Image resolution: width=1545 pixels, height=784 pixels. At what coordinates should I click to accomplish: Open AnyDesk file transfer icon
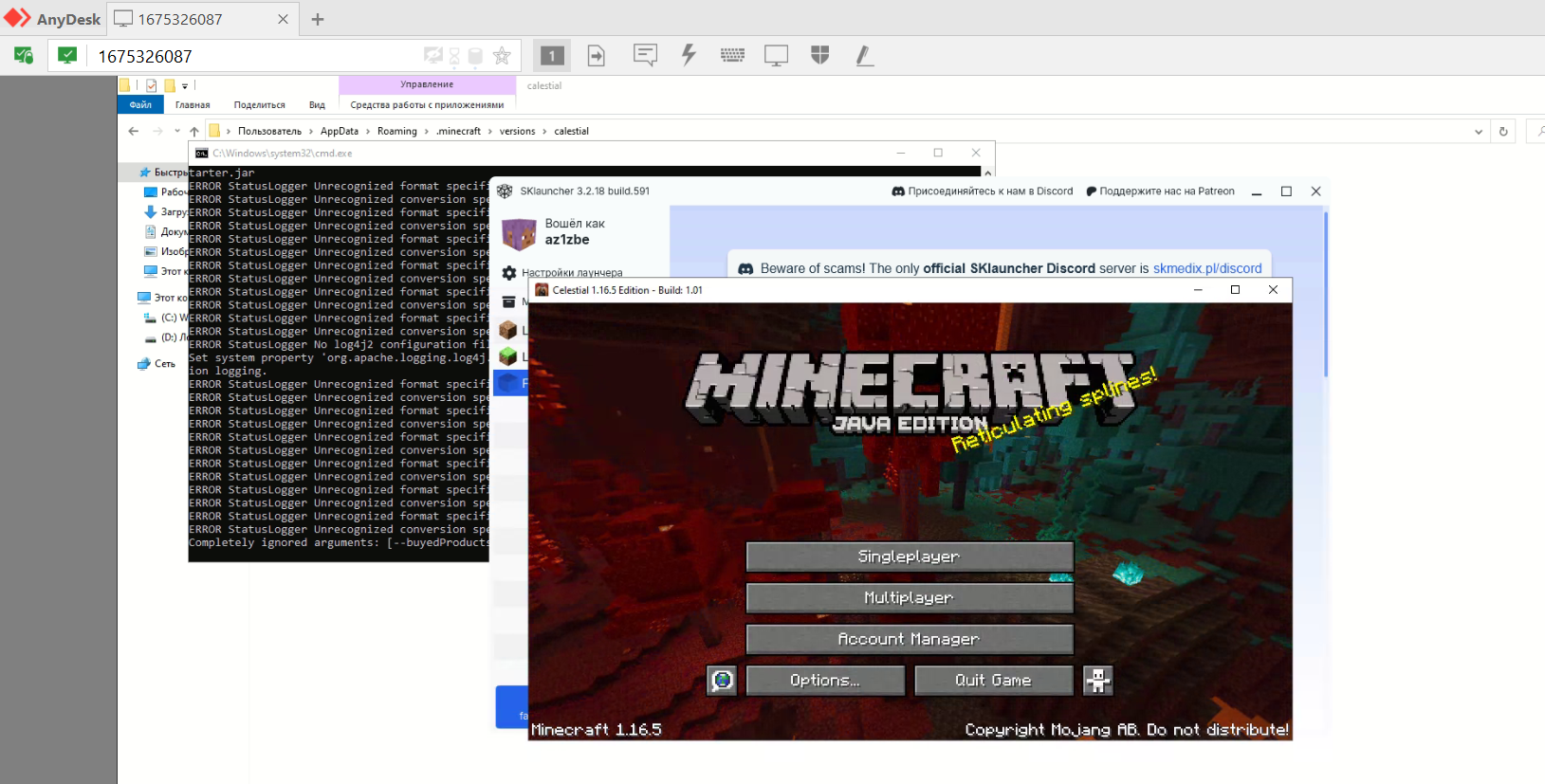(x=597, y=56)
